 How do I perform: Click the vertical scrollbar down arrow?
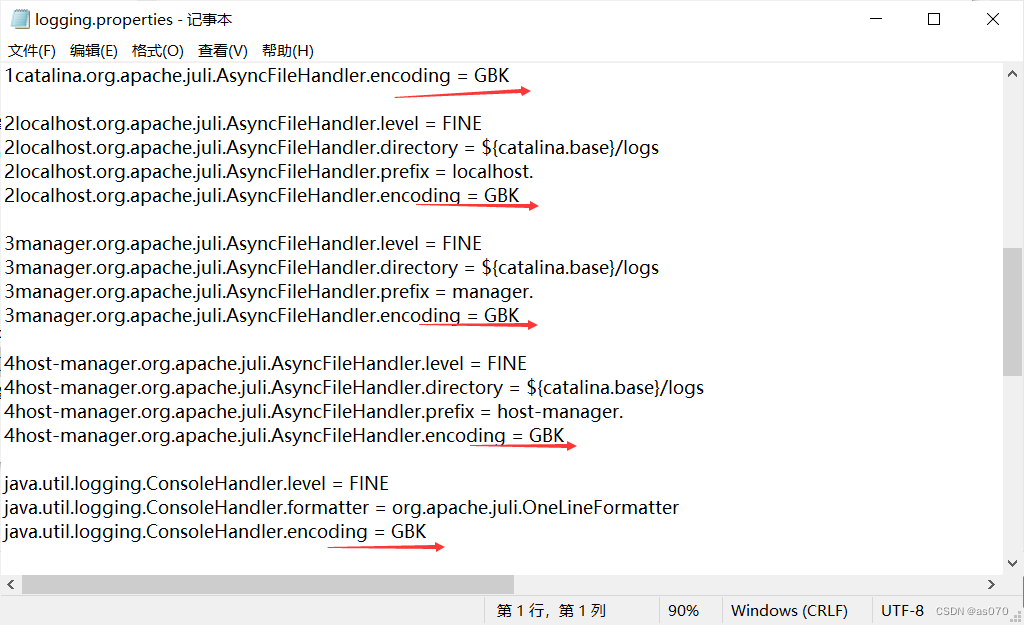[1012, 562]
